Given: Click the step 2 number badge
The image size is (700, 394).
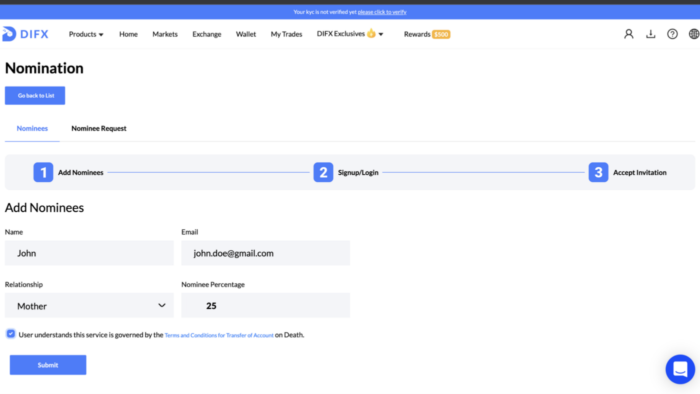Looking at the screenshot, I should point(323,172).
